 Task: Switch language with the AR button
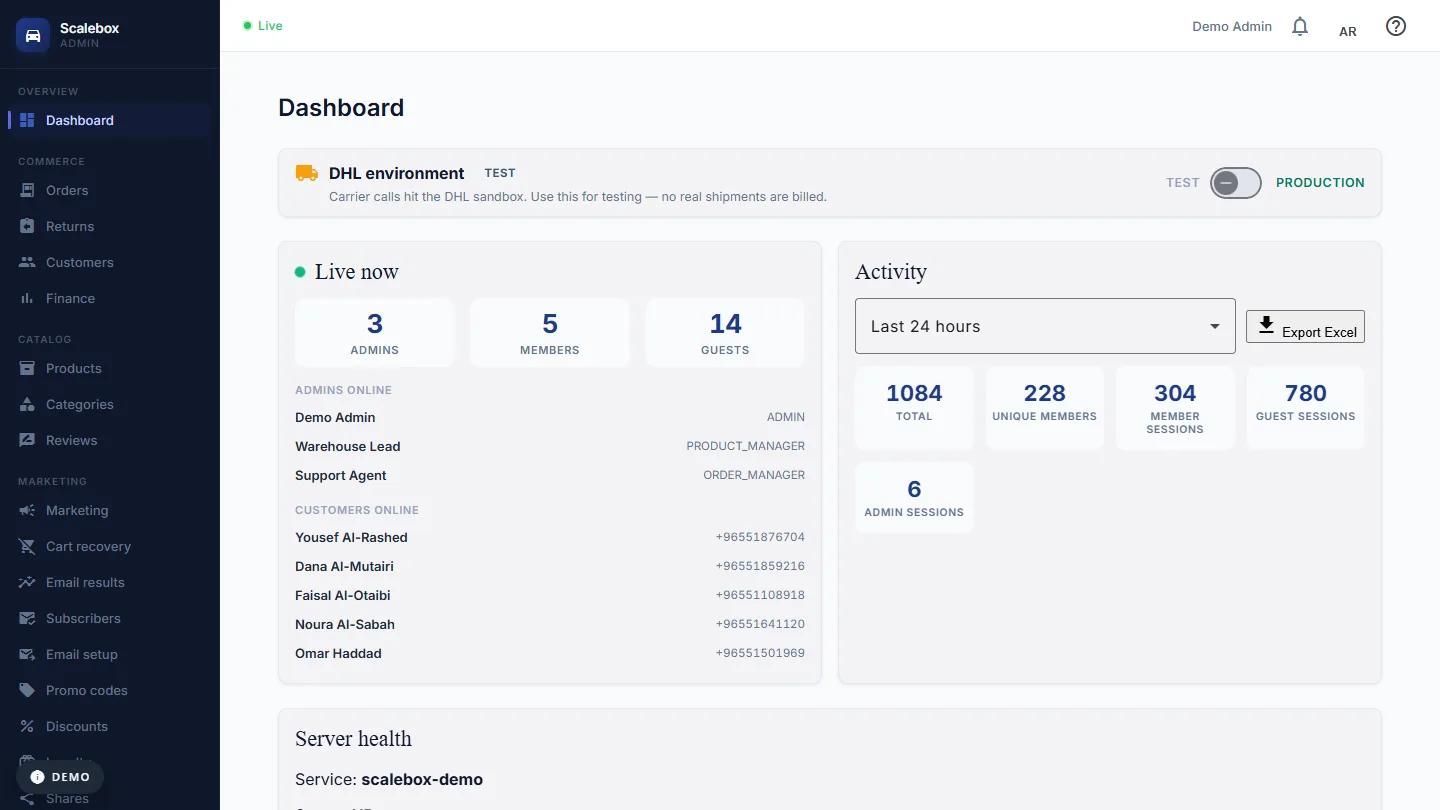click(x=1348, y=31)
